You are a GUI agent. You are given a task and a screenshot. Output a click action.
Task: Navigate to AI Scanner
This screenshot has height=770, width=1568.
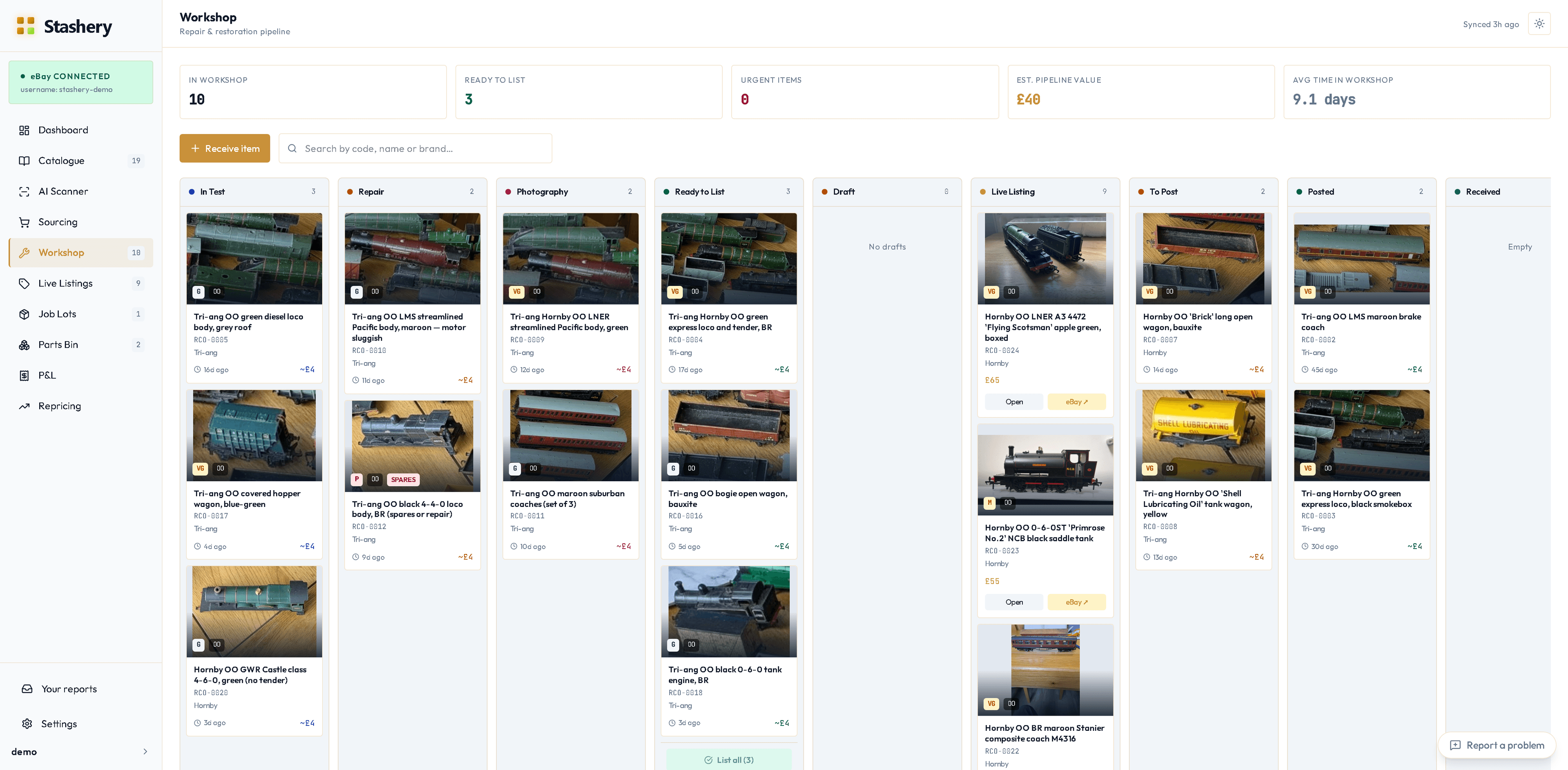[x=81, y=192]
